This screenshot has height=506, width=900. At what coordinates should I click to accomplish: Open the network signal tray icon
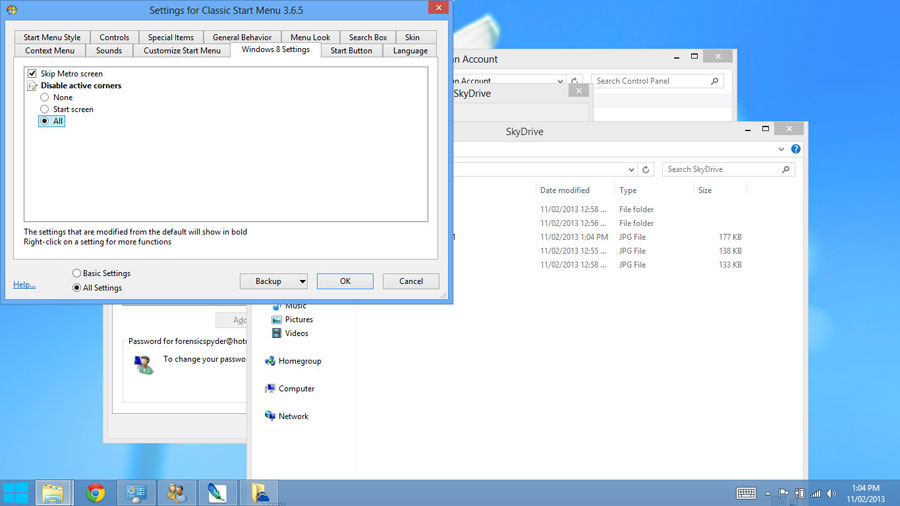[x=816, y=493]
